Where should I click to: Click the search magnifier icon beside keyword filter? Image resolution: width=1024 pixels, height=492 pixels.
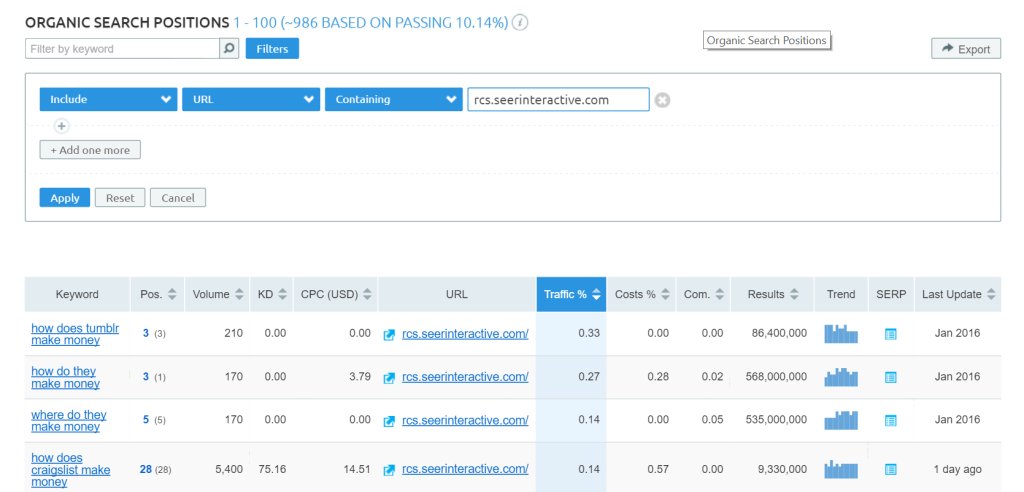click(229, 48)
